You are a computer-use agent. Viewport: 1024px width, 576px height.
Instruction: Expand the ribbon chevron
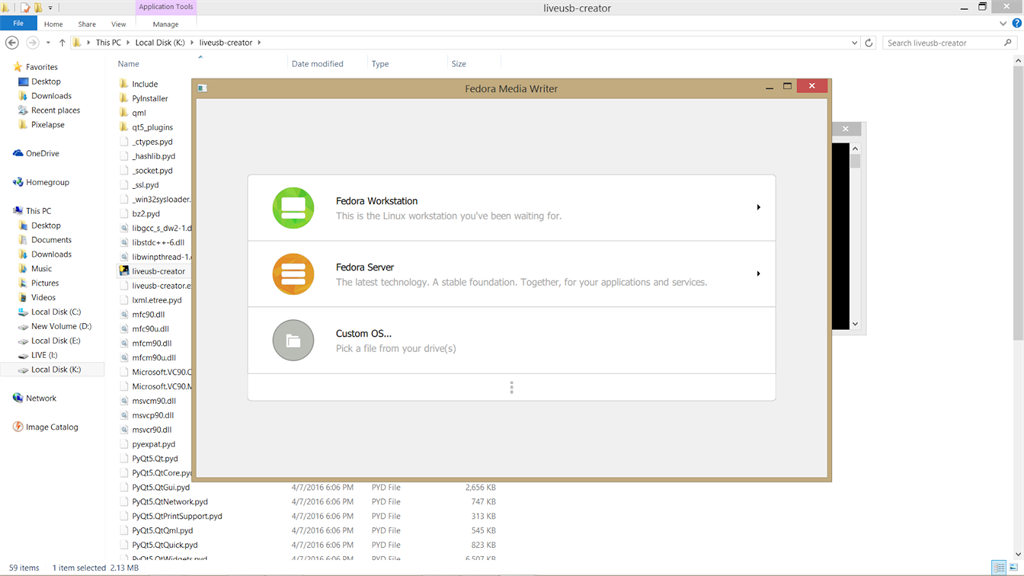(x=1003, y=24)
